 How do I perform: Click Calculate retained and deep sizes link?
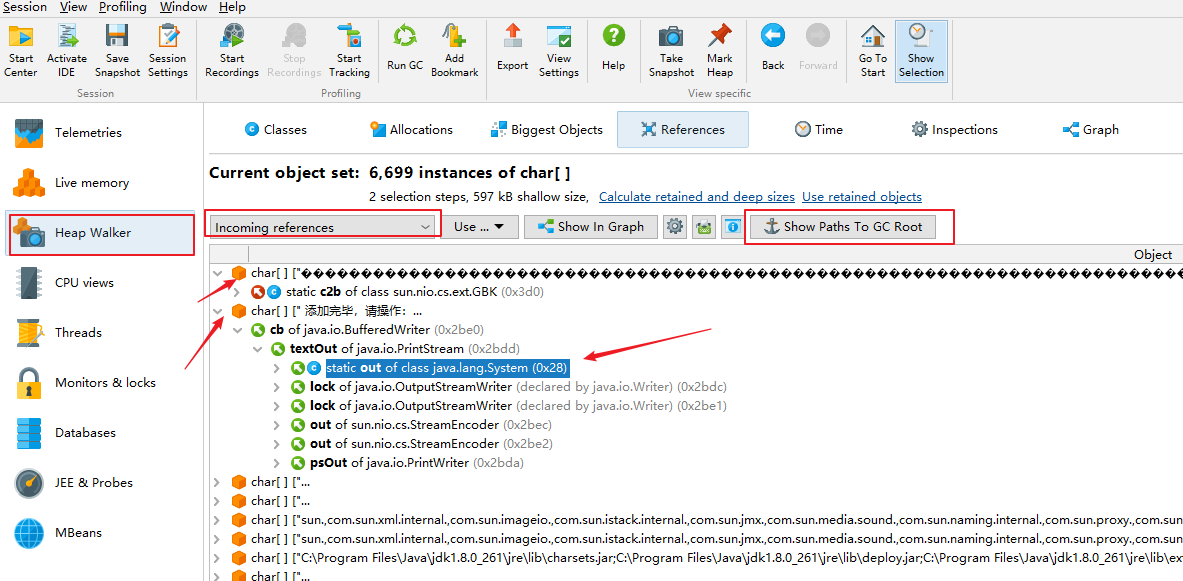pos(696,197)
